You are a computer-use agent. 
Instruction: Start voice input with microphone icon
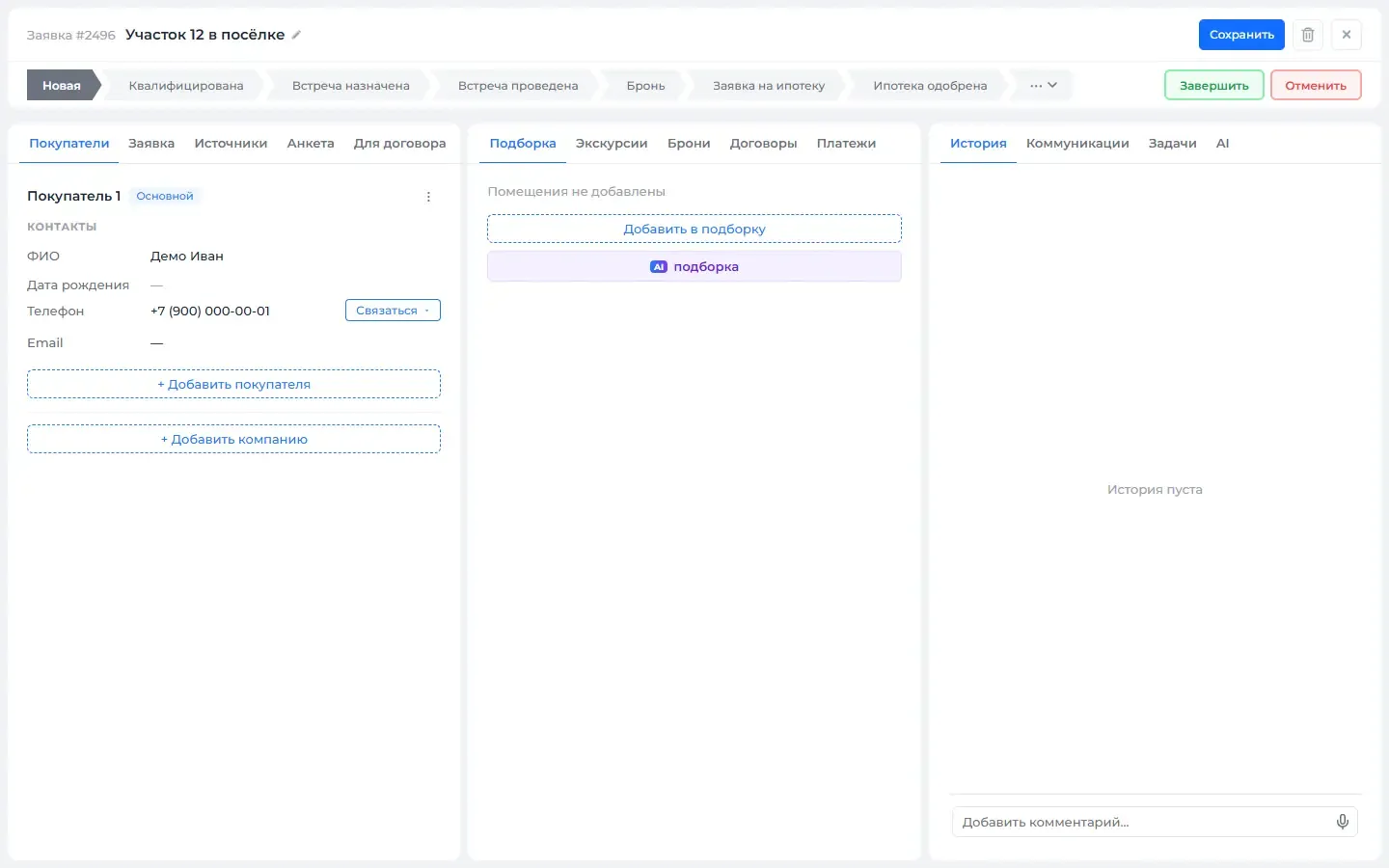(1342, 822)
